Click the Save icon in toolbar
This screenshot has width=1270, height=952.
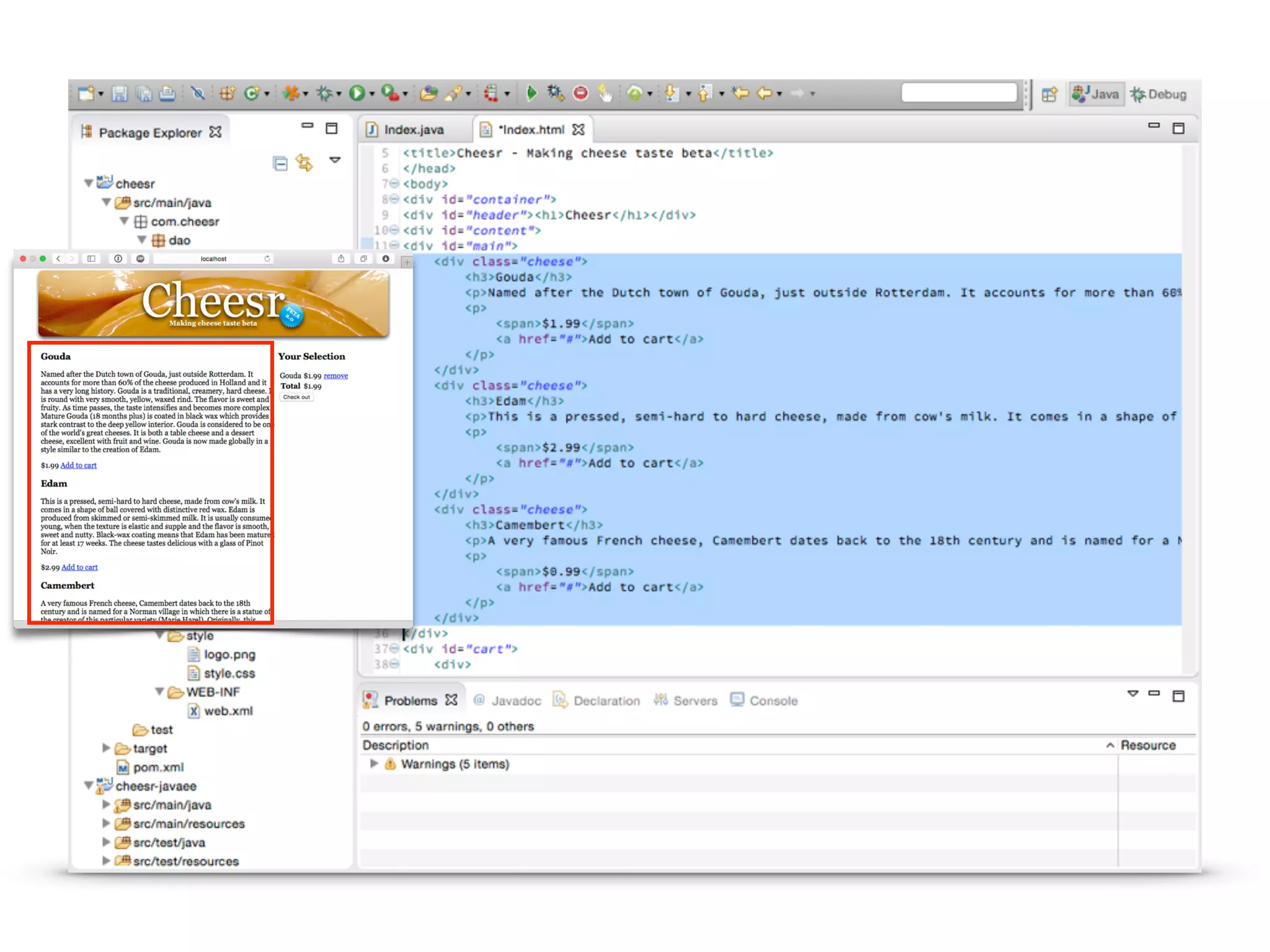pyautogui.click(x=119, y=94)
